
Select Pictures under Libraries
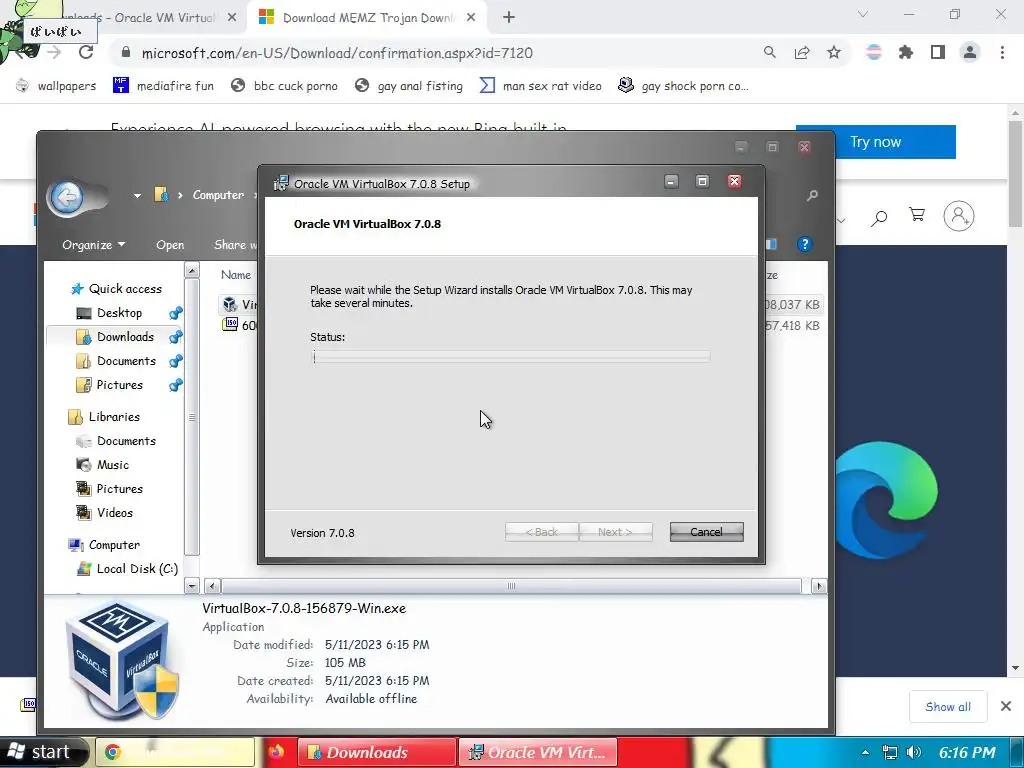pyautogui.click(x=109, y=489)
